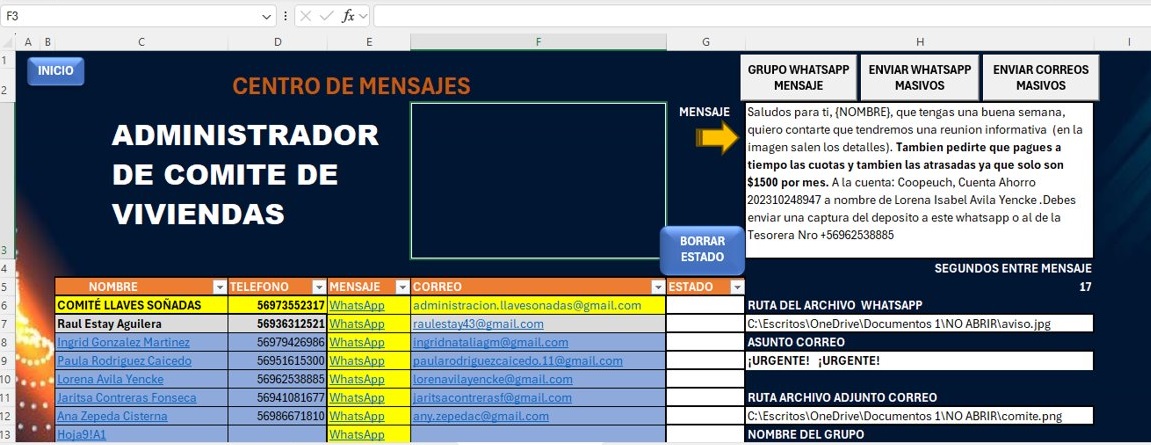
Task: Select column header F
Action: point(538,42)
